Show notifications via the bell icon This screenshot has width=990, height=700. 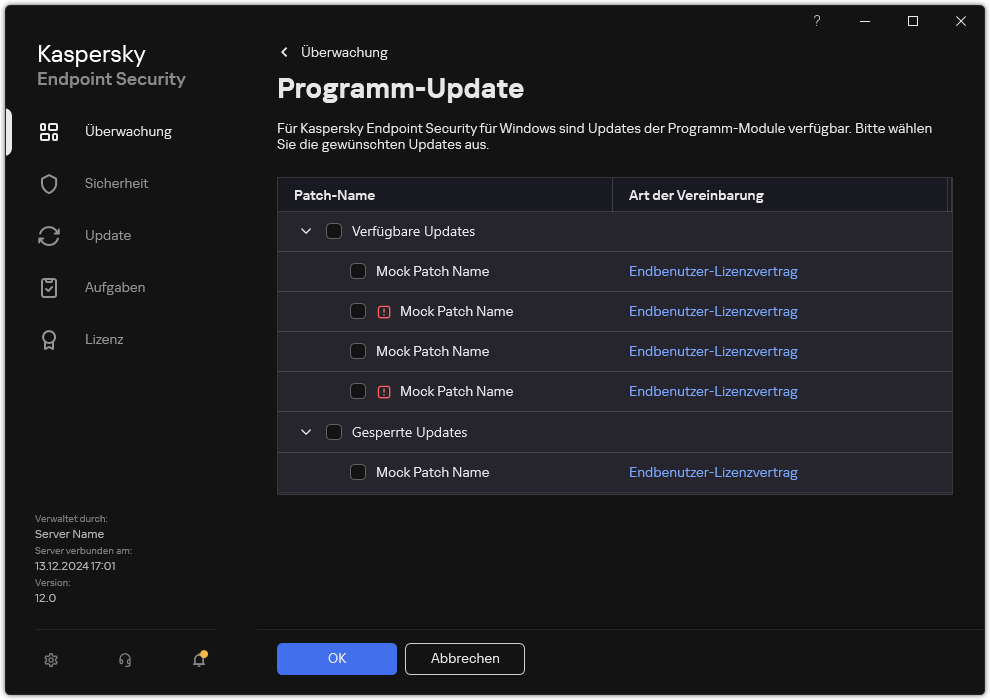199,659
